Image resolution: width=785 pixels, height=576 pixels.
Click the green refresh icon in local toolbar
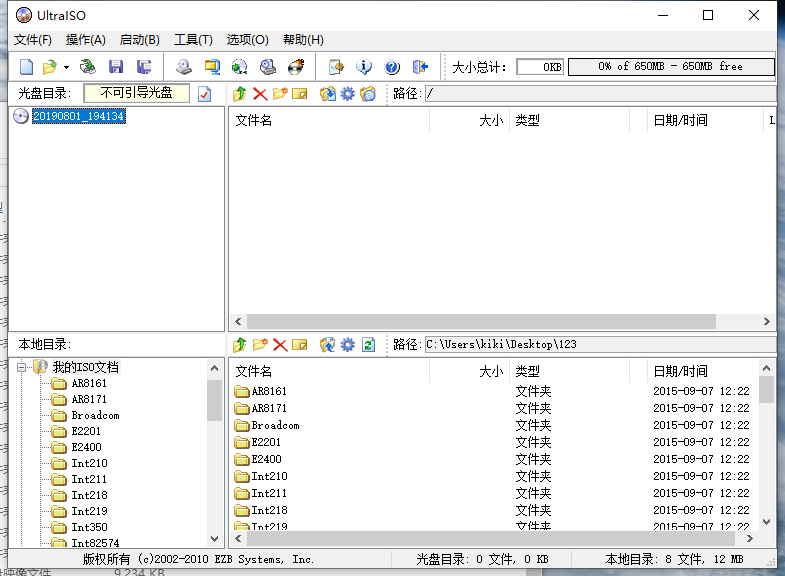tap(368, 344)
